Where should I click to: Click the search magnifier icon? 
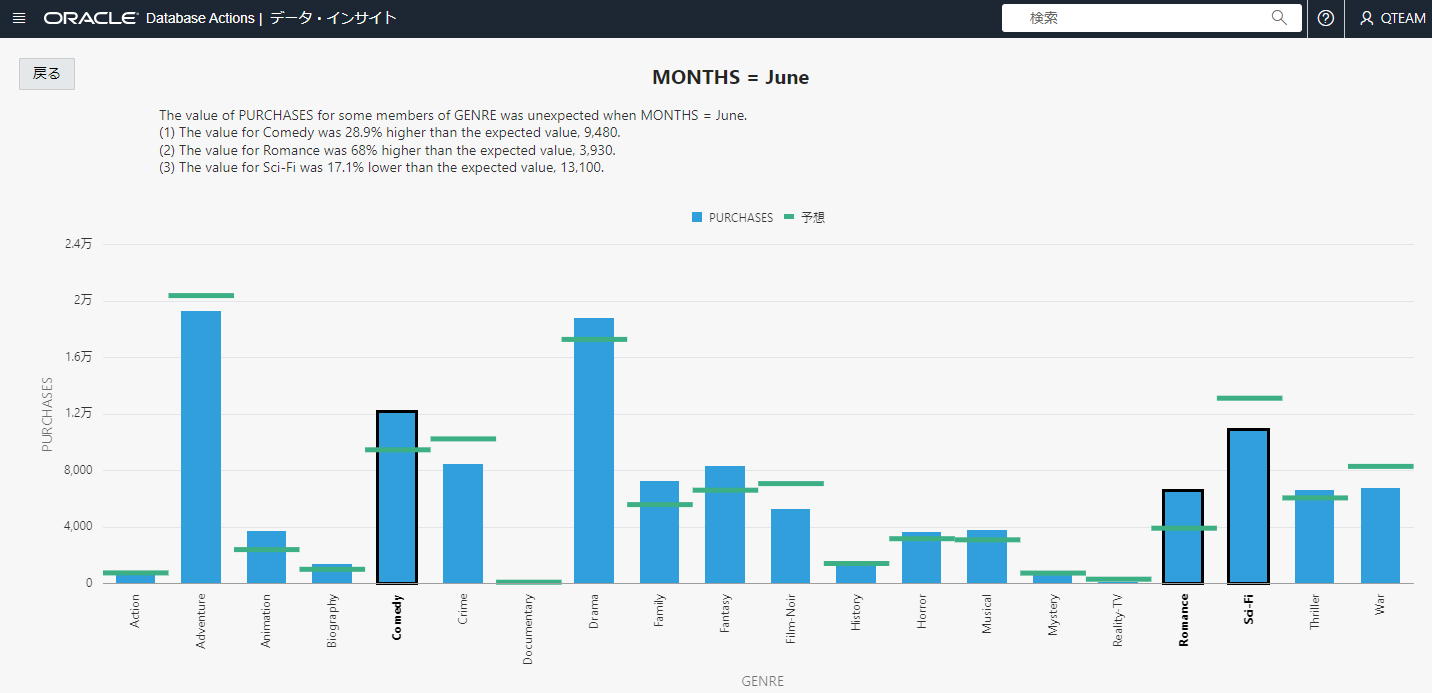pos(1279,18)
